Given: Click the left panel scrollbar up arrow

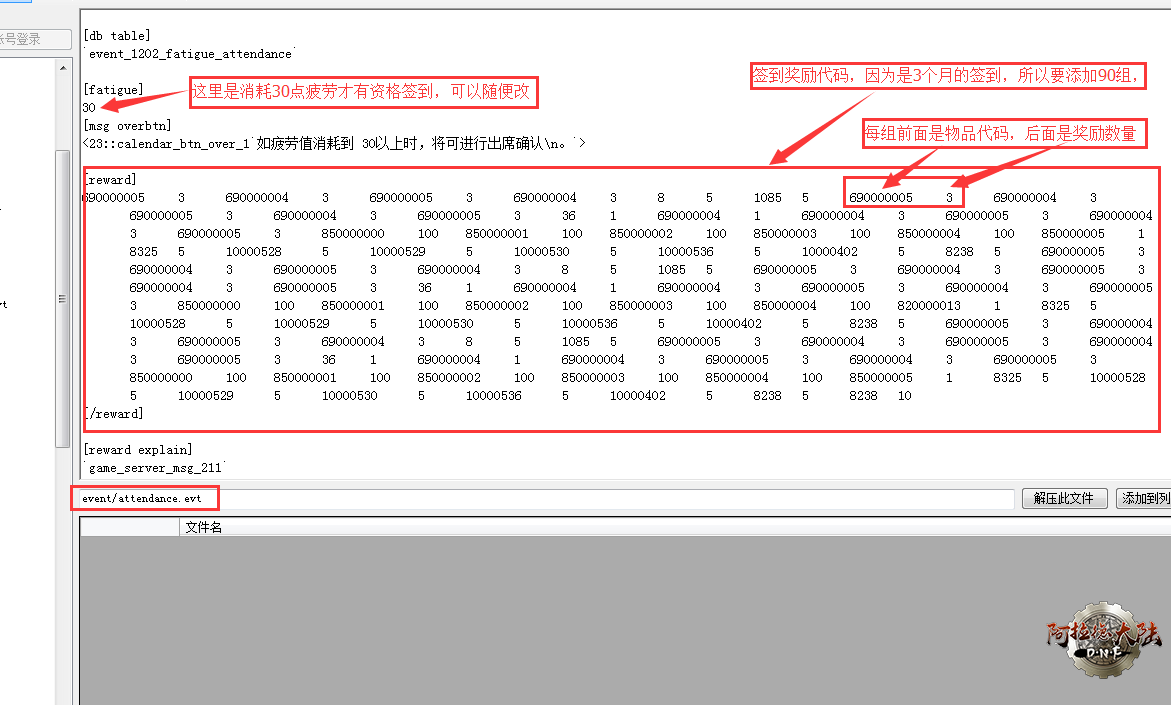Looking at the screenshot, I should pyautogui.click(x=62, y=66).
